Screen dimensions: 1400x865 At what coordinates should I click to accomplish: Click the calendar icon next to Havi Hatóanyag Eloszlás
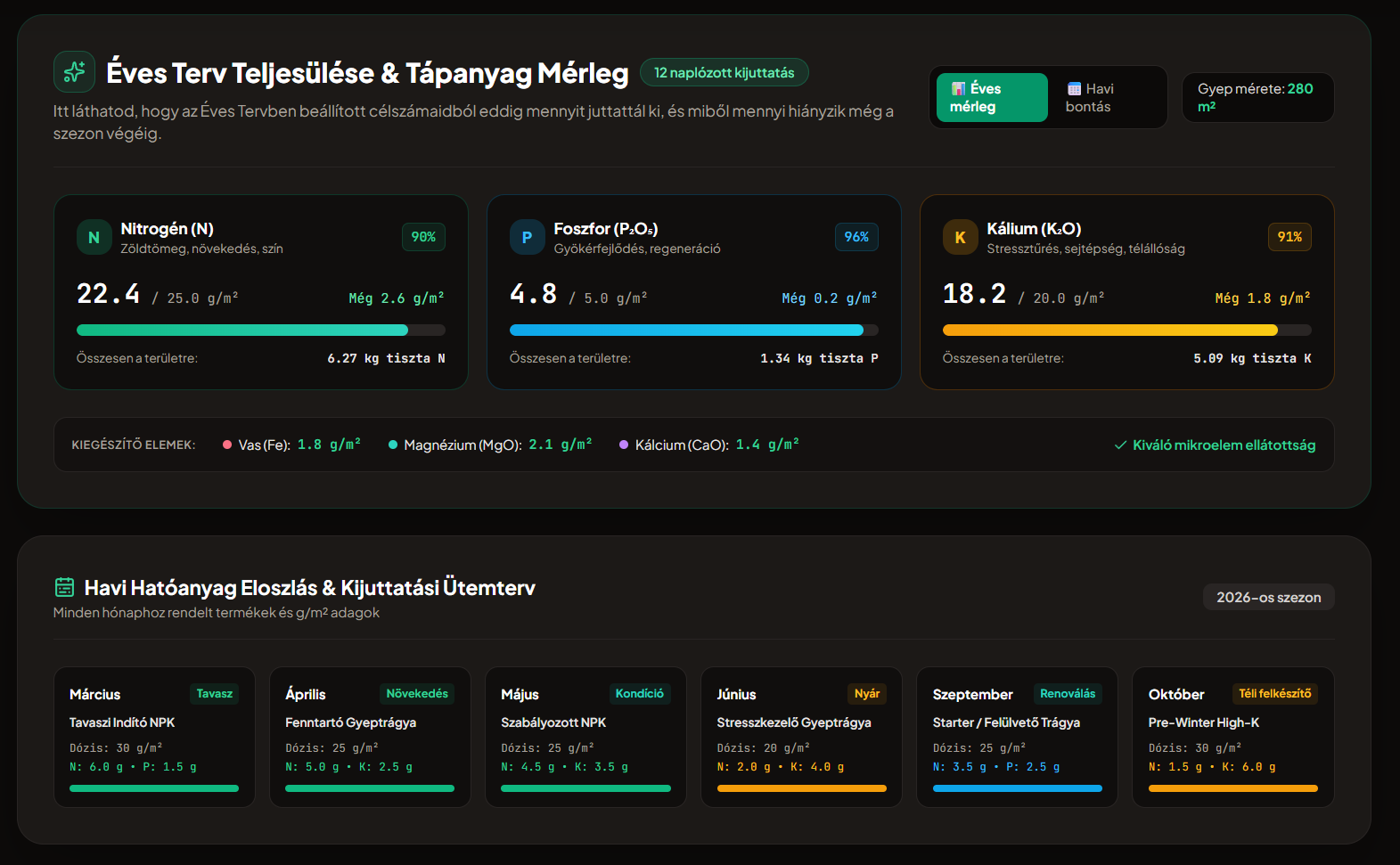click(x=64, y=587)
